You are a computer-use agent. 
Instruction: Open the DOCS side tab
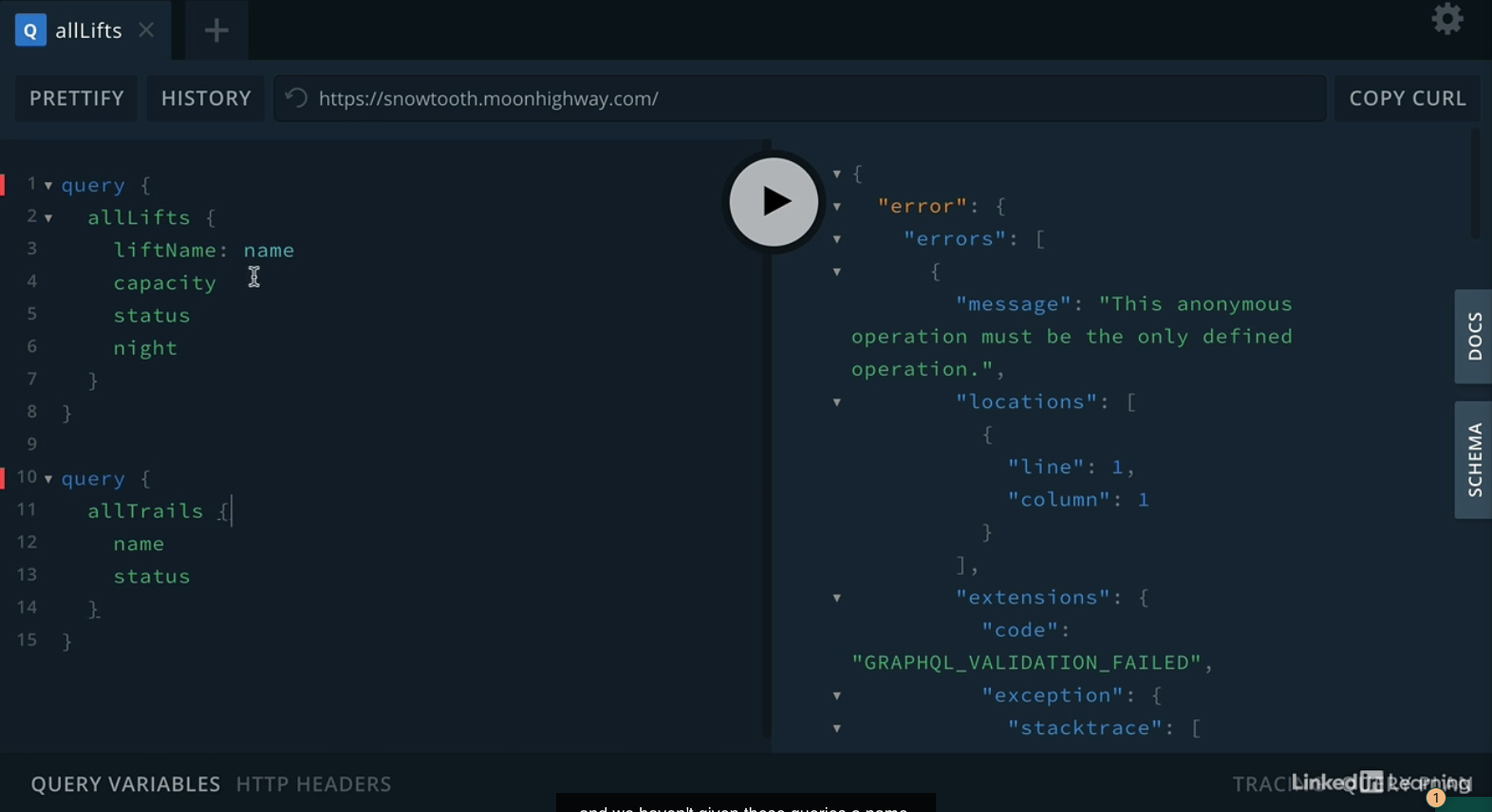click(x=1474, y=337)
